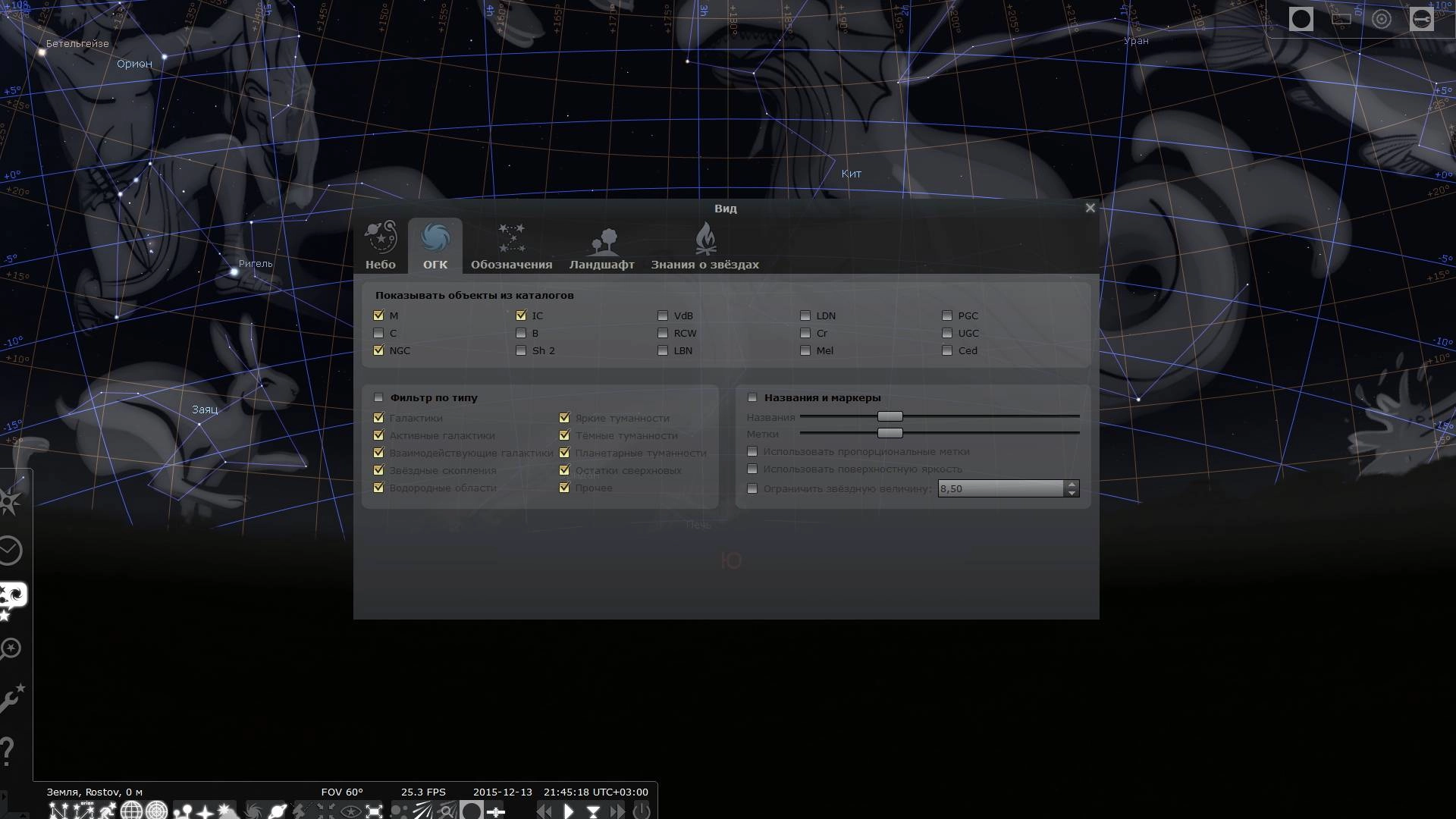The image size is (1456, 819).
Task: Click the Названия slider handle
Action: [x=890, y=416]
